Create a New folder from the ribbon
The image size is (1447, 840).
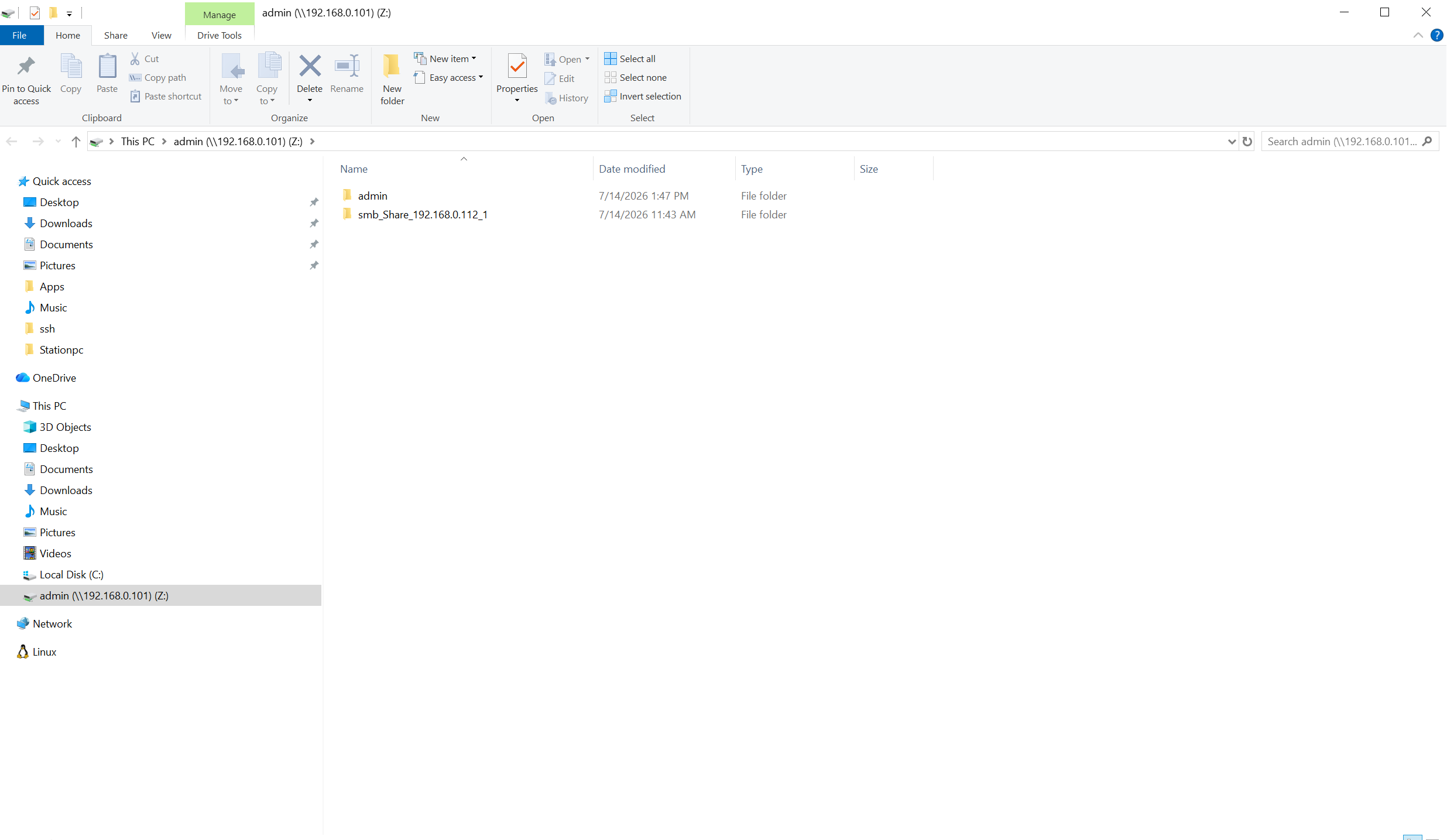point(392,78)
